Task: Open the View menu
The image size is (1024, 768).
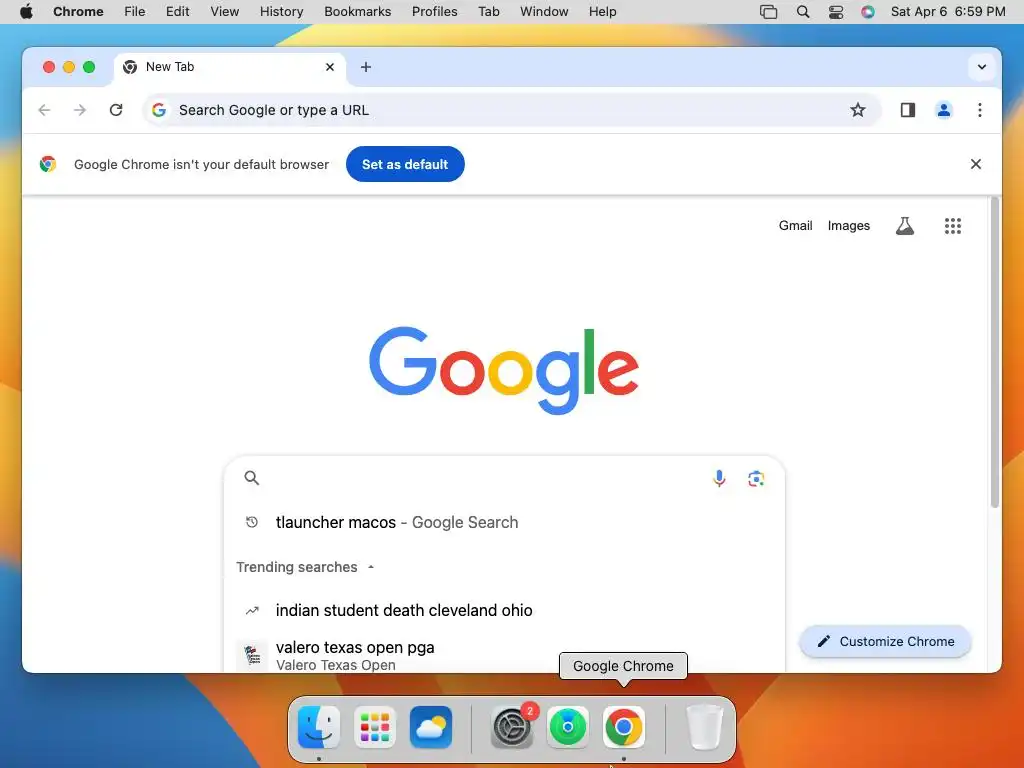Action: [224, 12]
